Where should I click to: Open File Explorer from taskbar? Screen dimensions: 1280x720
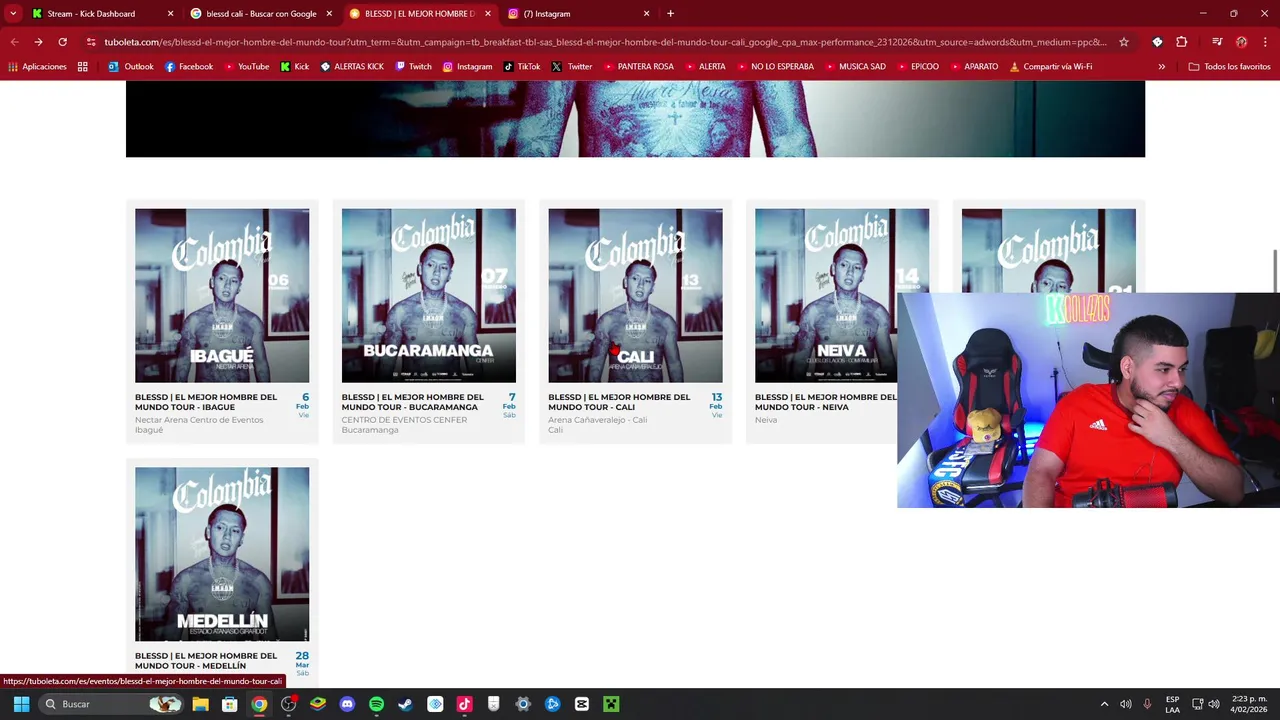(x=200, y=704)
